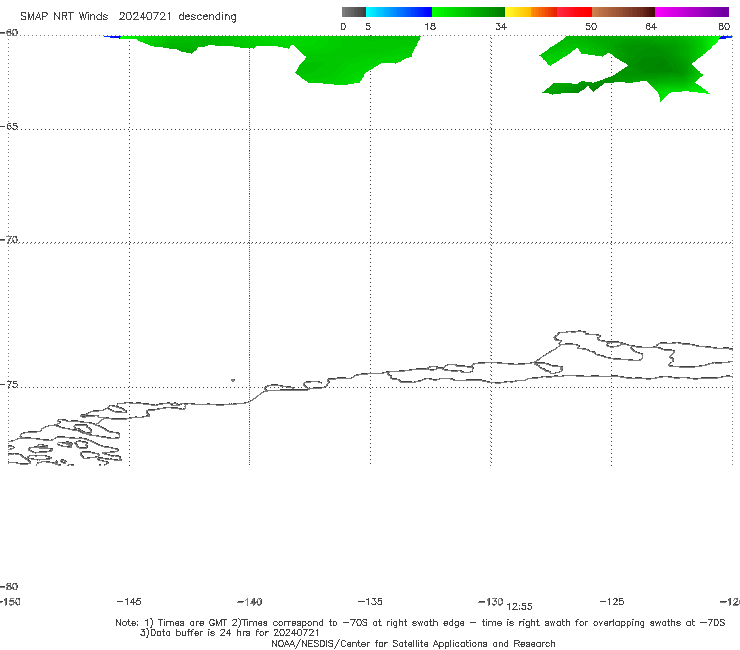Click the longitude label '-140'
Image resolution: width=740 pixels, height=650 pixels.
(250, 602)
